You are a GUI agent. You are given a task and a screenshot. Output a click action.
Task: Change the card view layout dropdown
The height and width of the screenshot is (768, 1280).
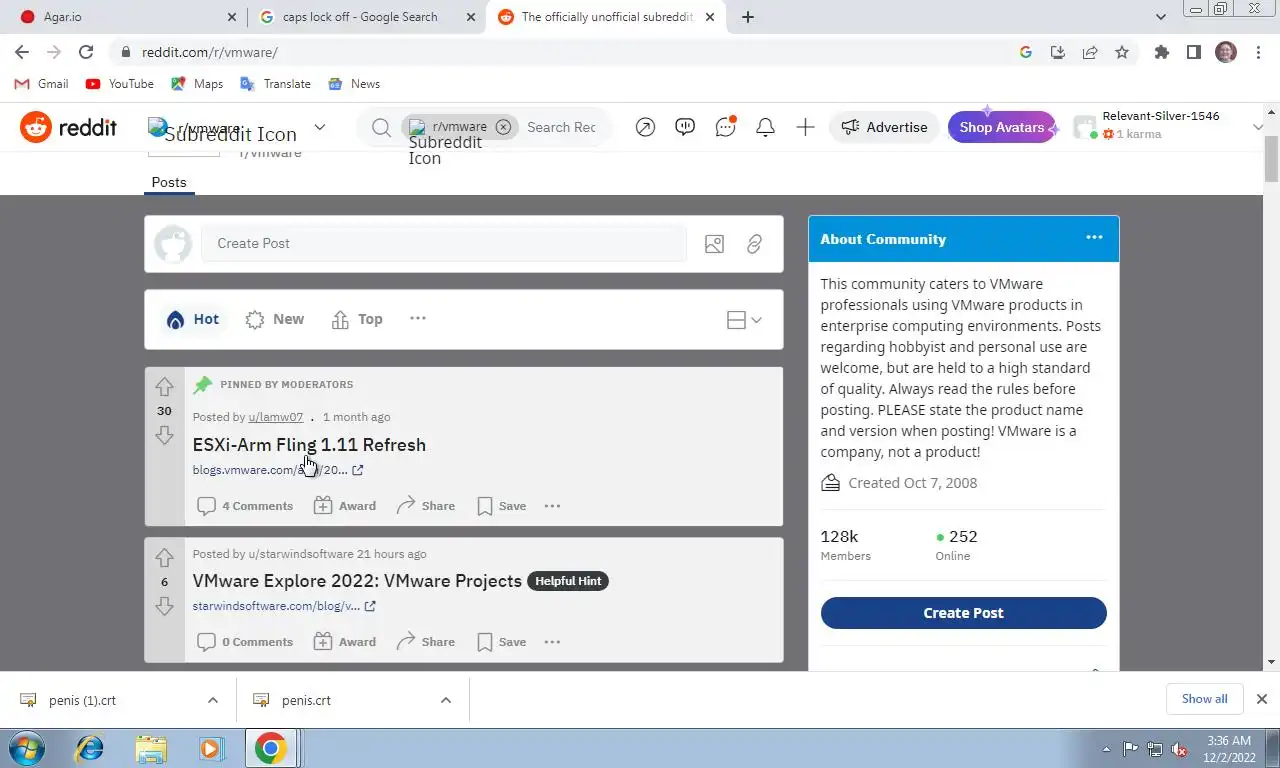[744, 320]
